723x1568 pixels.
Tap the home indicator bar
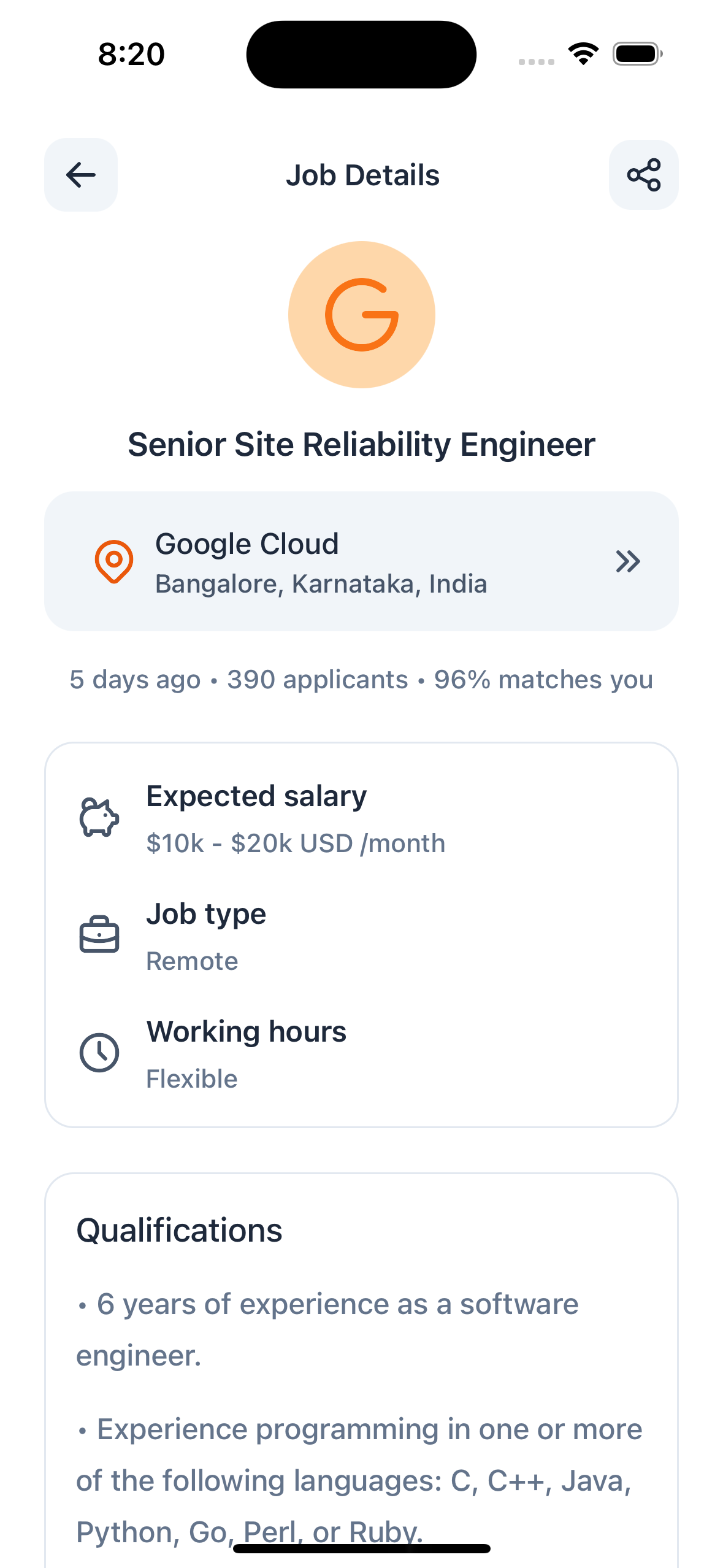[361, 1548]
